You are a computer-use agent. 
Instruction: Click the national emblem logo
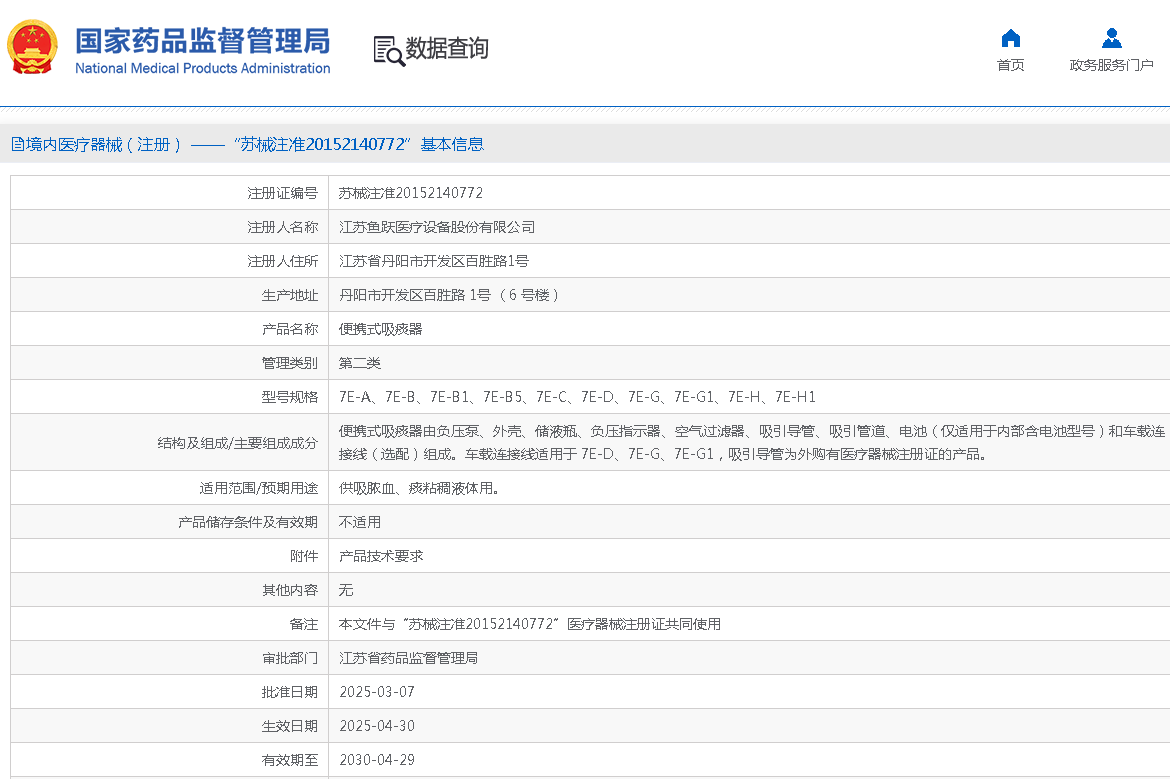(32, 48)
